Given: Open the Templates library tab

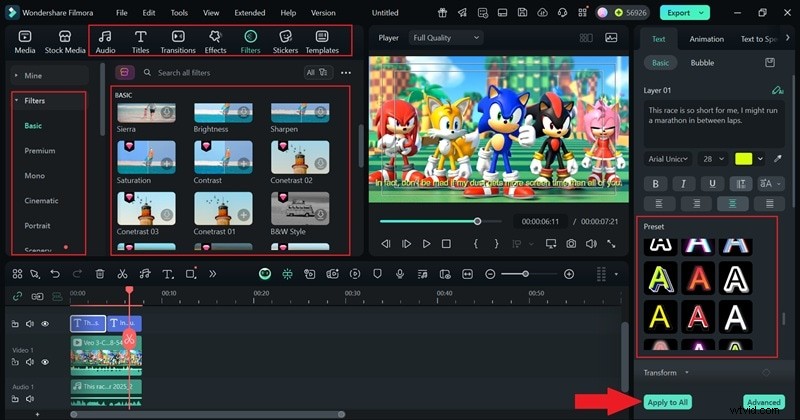Looking at the screenshot, I should point(322,41).
